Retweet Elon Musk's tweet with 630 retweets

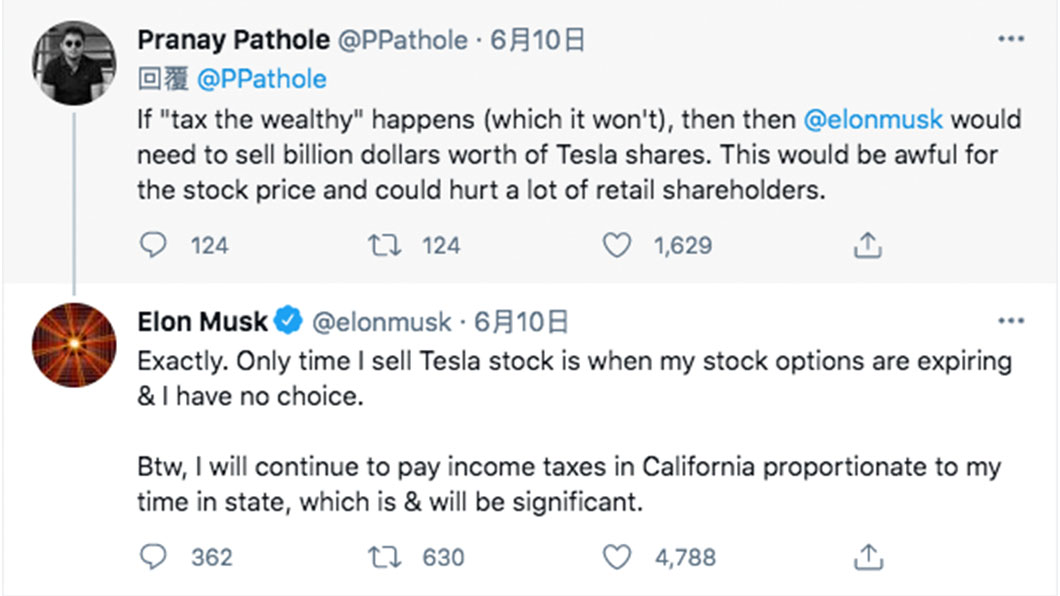[385, 557]
